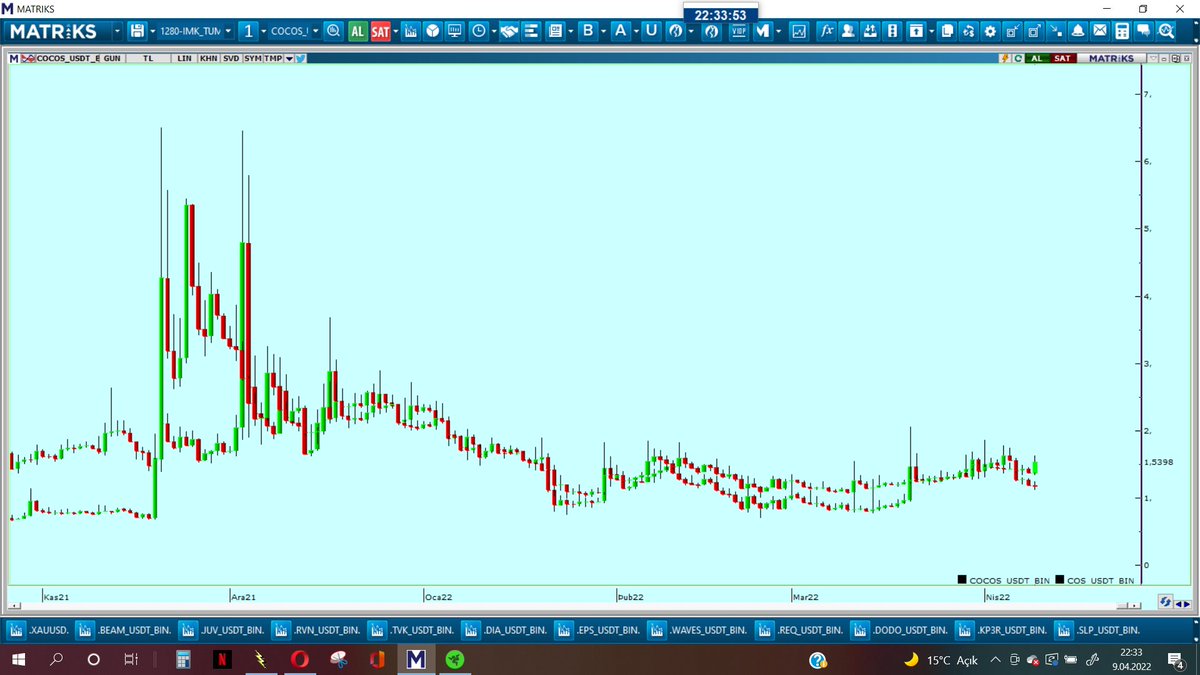This screenshot has height=675, width=1200.
Task: Click the copy pages icon in toolbar
Action: [x=946, y=31]
